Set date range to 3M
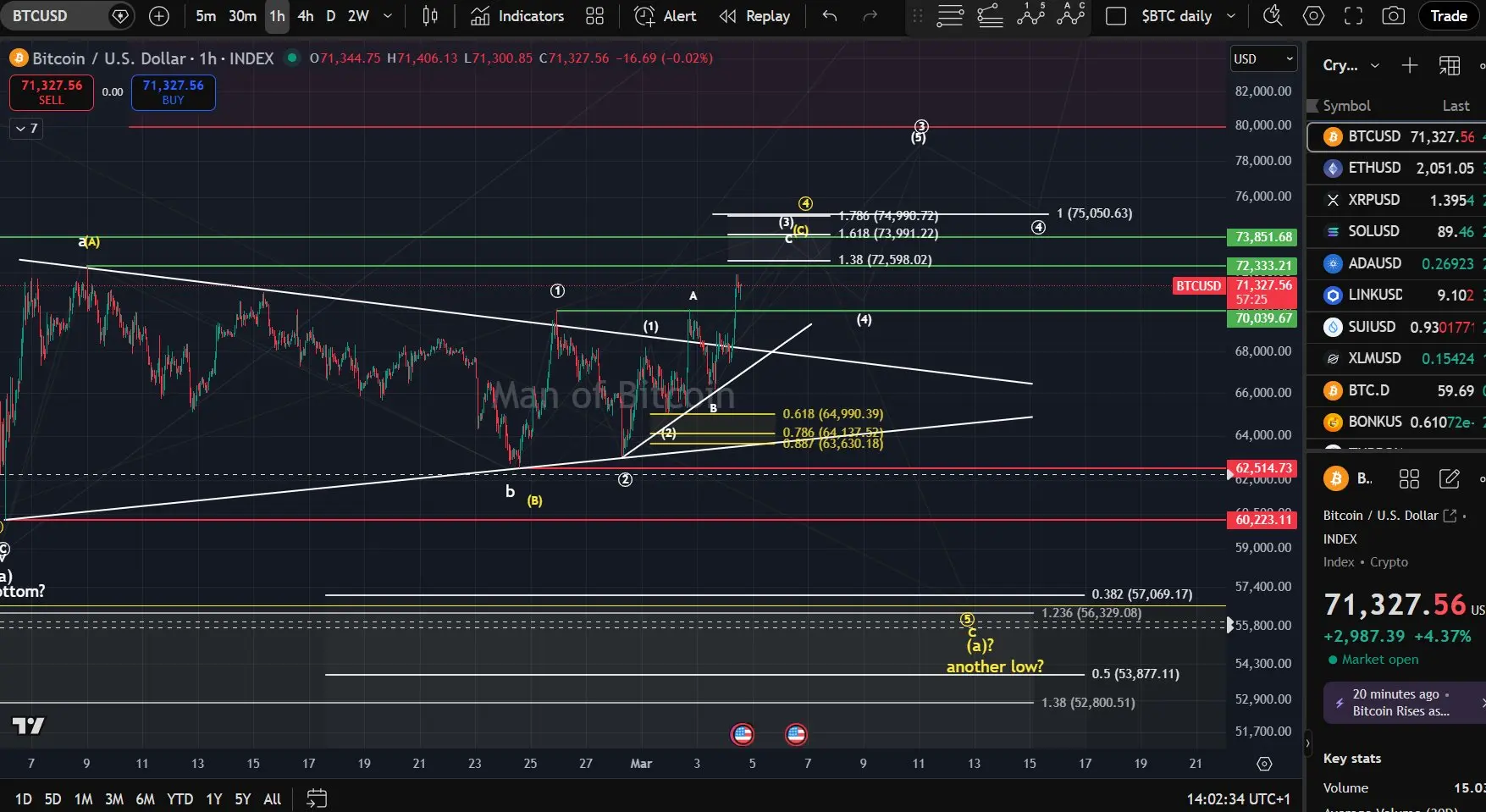 [x=114, y=798]
